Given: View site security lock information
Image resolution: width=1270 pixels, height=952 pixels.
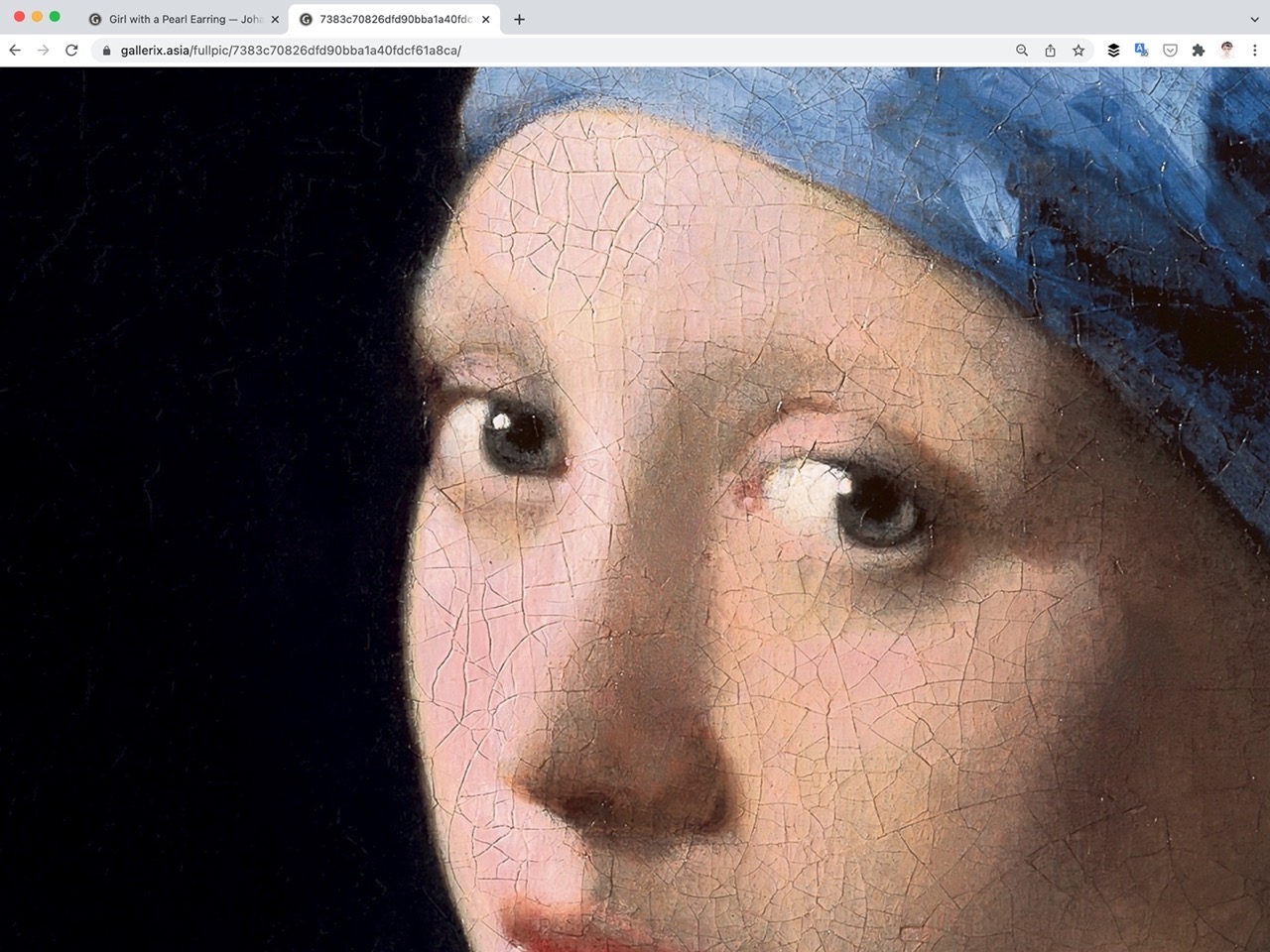Looking at the screenshot, I should click(107, 51).
